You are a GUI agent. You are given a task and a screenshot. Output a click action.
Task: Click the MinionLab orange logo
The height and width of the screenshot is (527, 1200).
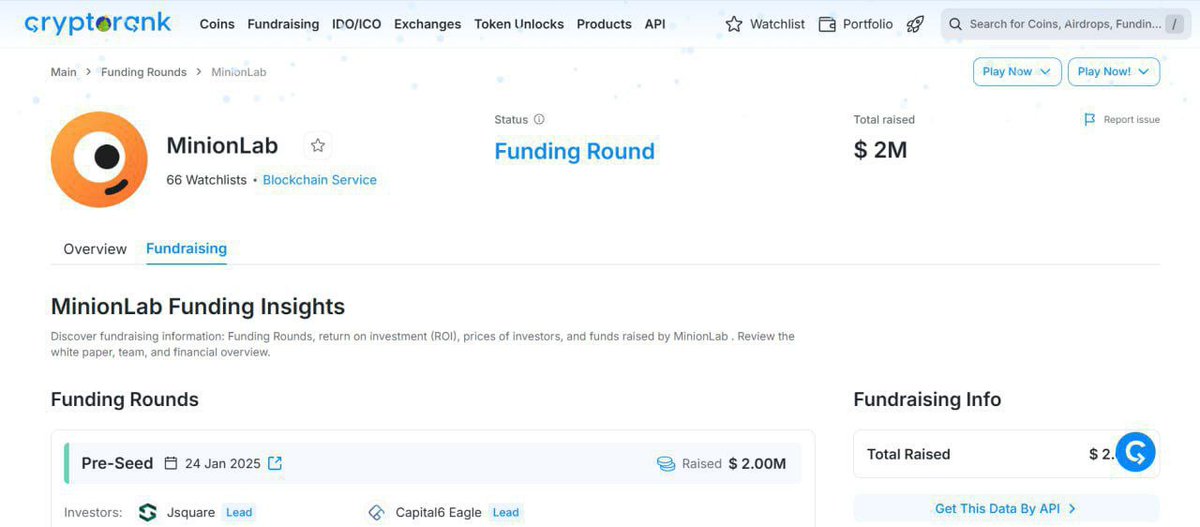(x=99, y=160)
